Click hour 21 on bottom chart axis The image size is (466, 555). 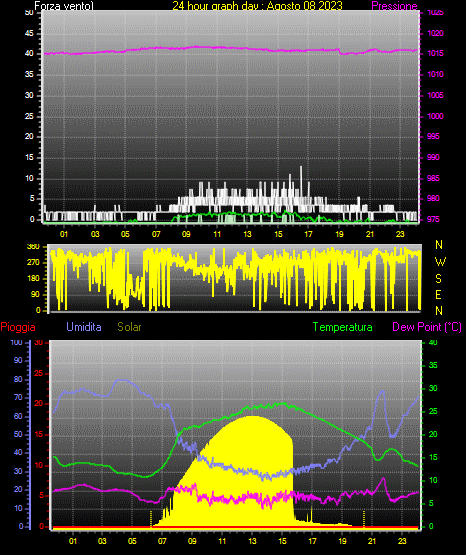point(372,541)
